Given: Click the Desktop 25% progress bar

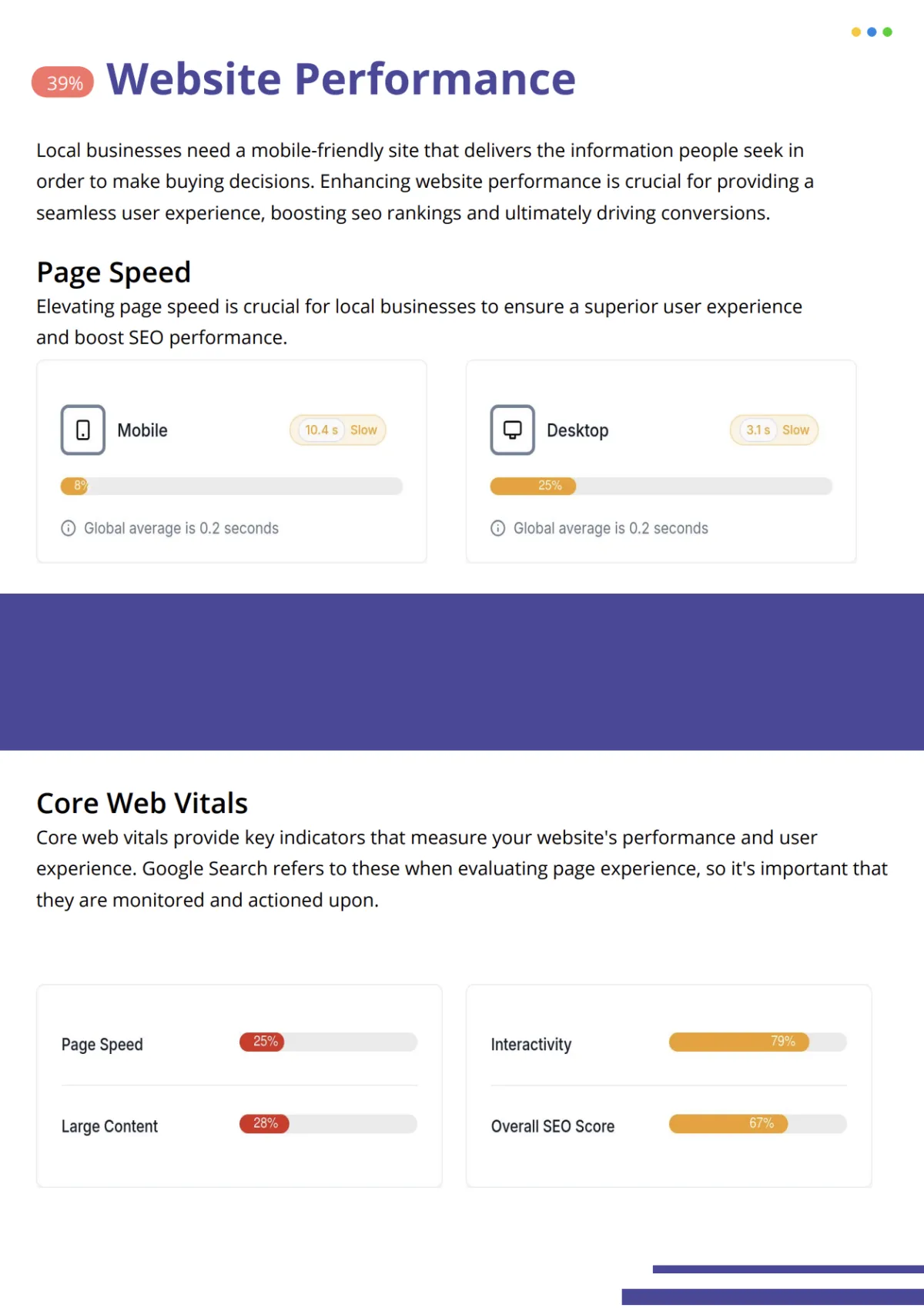Looking at the screenshot, I should click(661, 486).
